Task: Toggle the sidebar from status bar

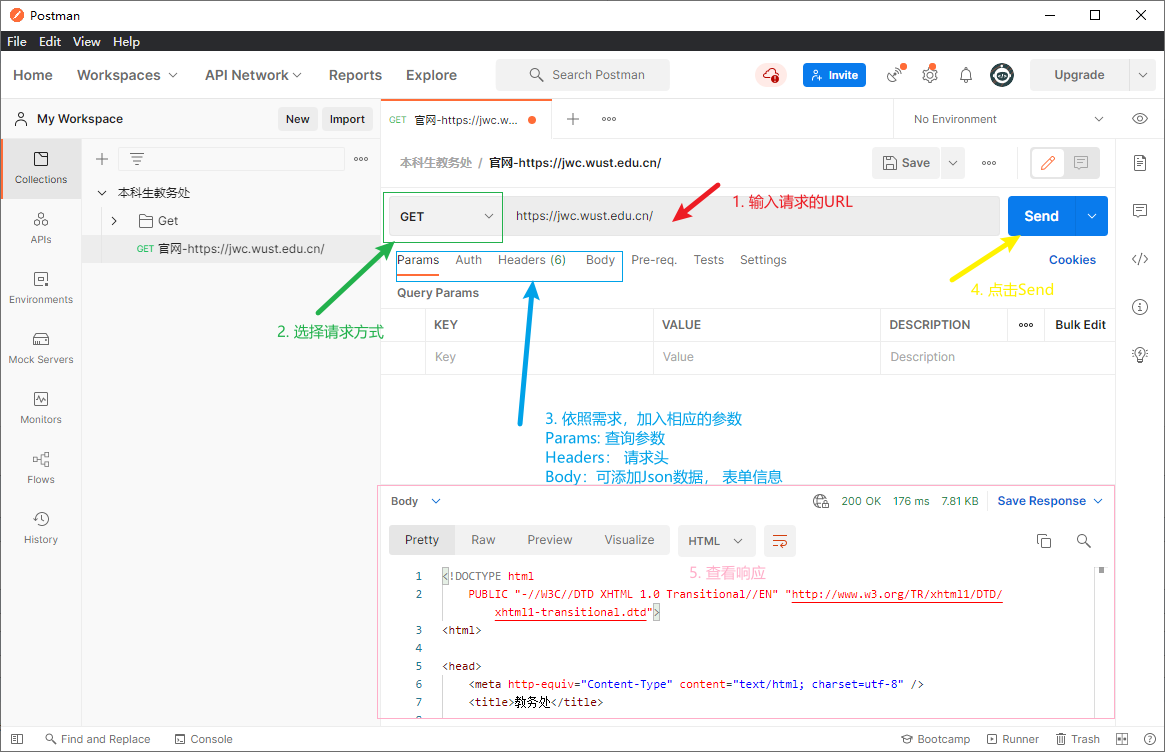Action: [x=17, y=739]
